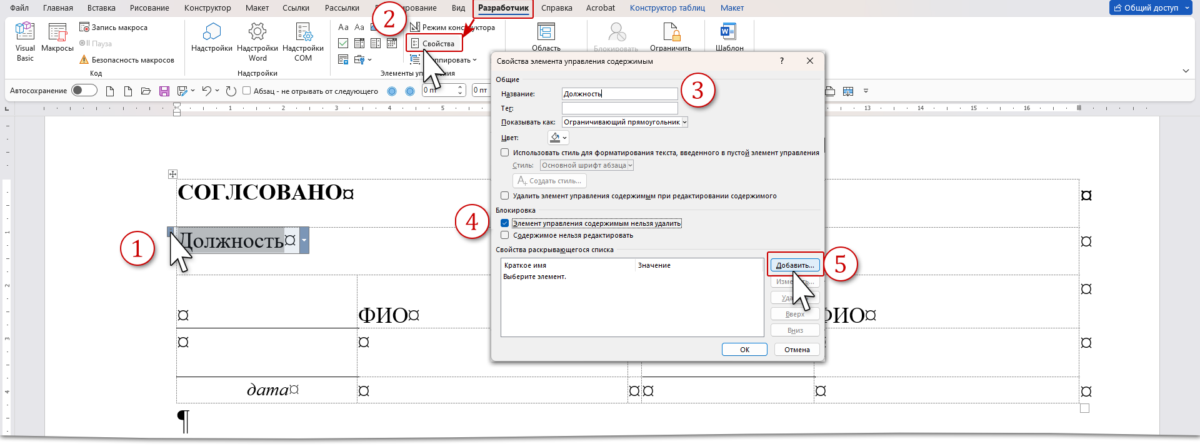
Task: Open the Общий доступ dropdown
Action: click(x=1153, y=8)
